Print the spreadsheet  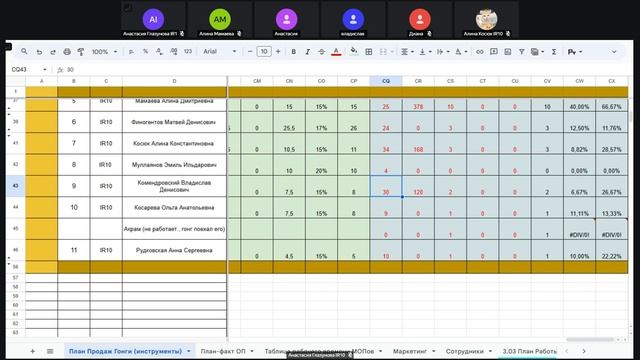(x=67, y=52)
